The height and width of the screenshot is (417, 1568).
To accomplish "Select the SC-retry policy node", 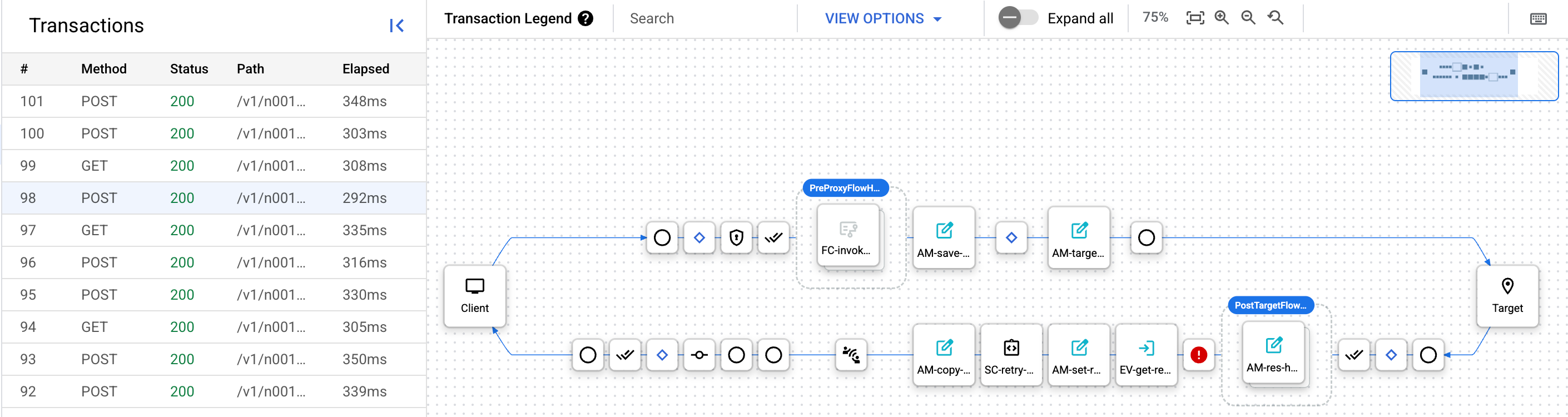I will pos(1010,355).
